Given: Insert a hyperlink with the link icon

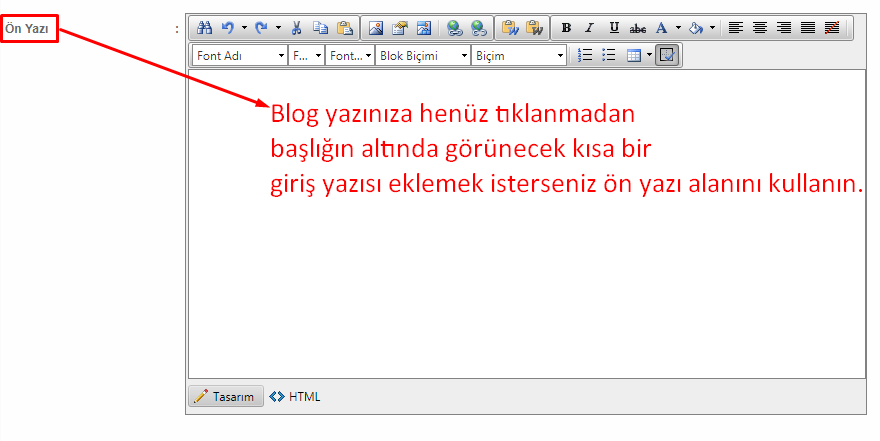Looking at the screenshot, I should click(454, 27).
